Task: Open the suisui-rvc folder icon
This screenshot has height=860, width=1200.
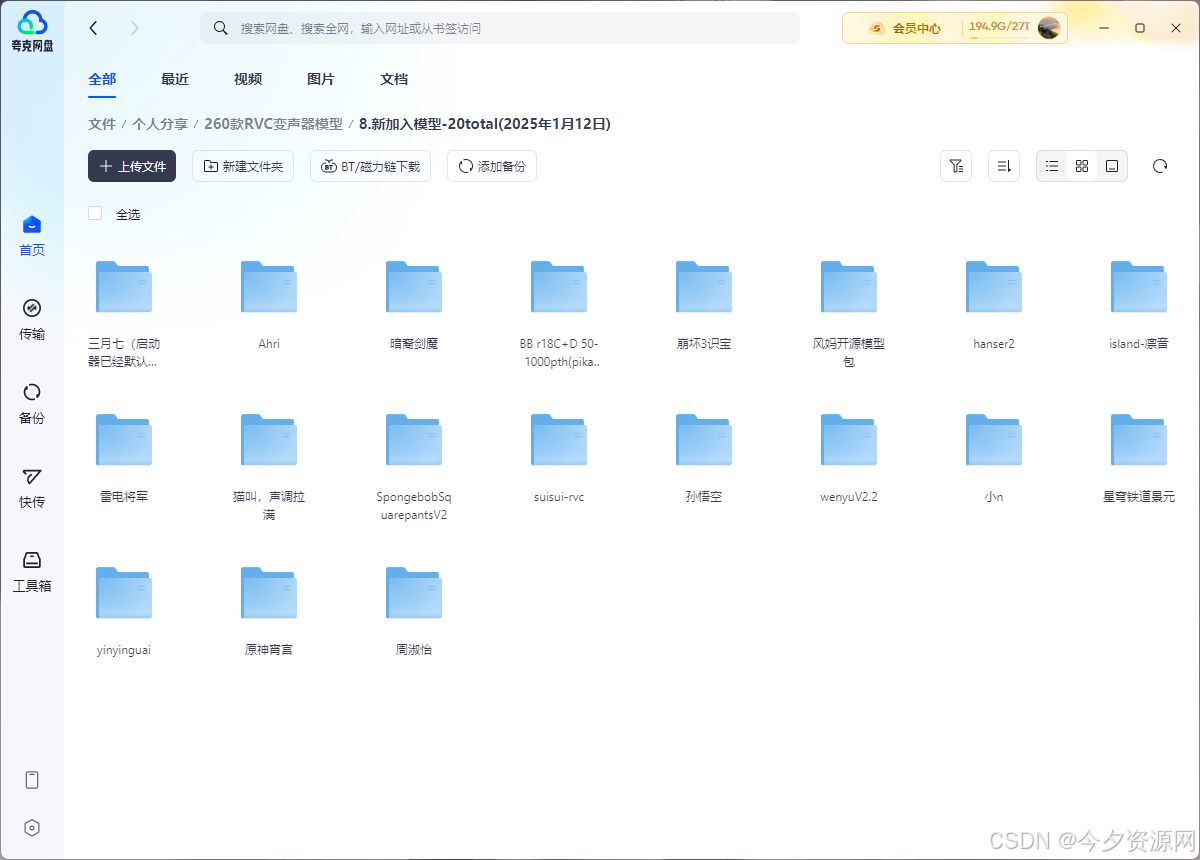Action: [559, 440]
